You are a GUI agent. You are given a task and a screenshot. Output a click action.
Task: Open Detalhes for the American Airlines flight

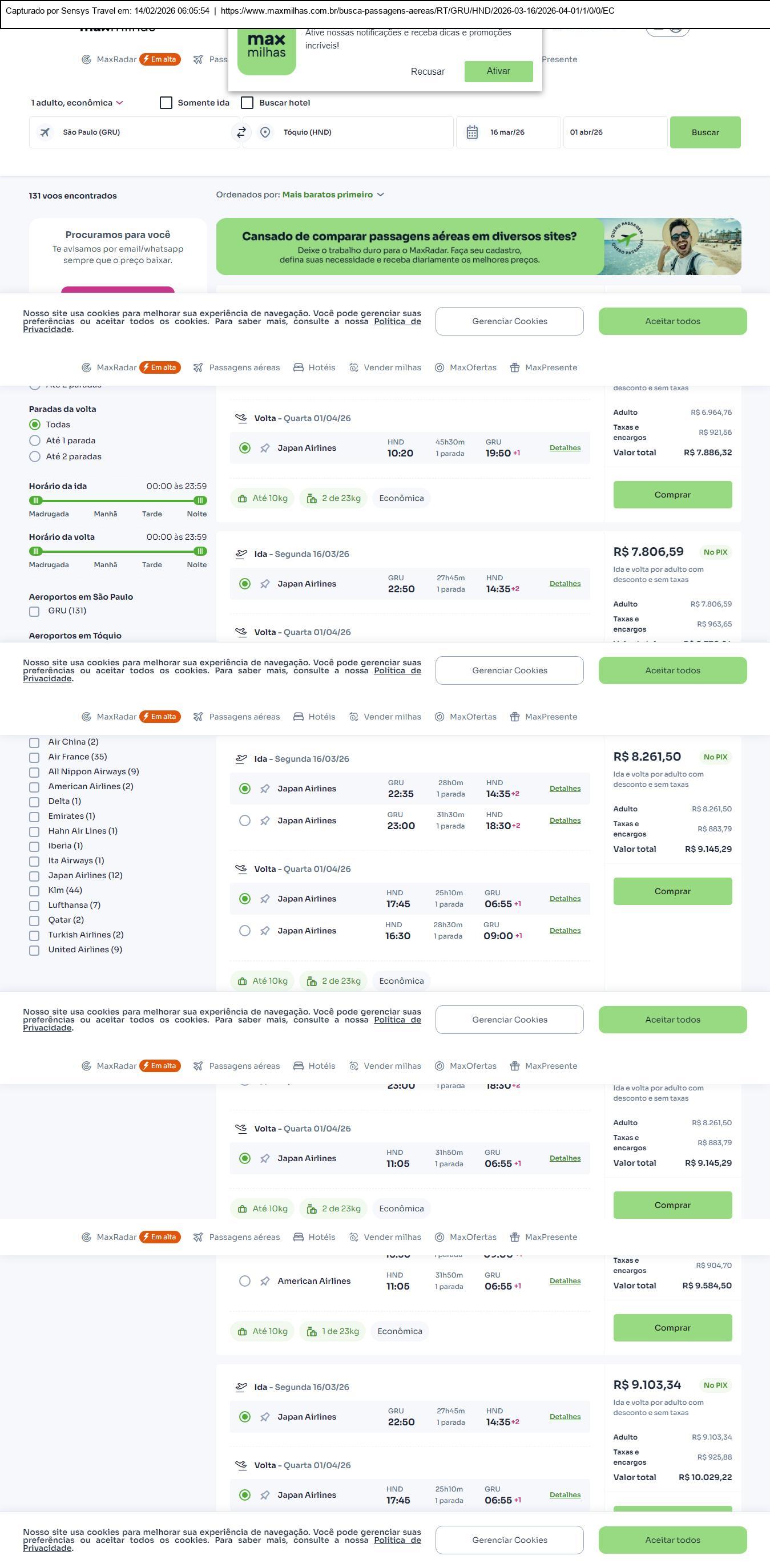565,1282
